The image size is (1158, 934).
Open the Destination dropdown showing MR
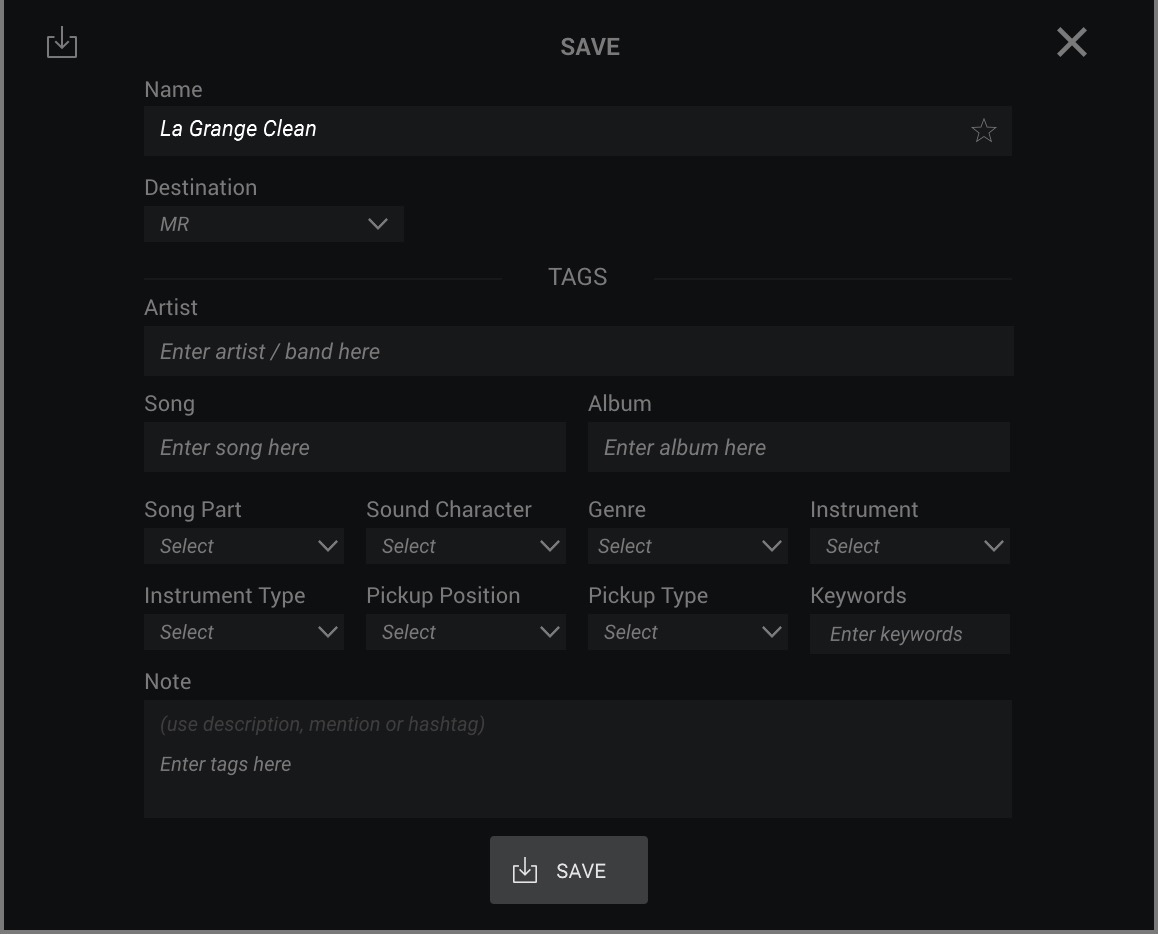point(274,224)
